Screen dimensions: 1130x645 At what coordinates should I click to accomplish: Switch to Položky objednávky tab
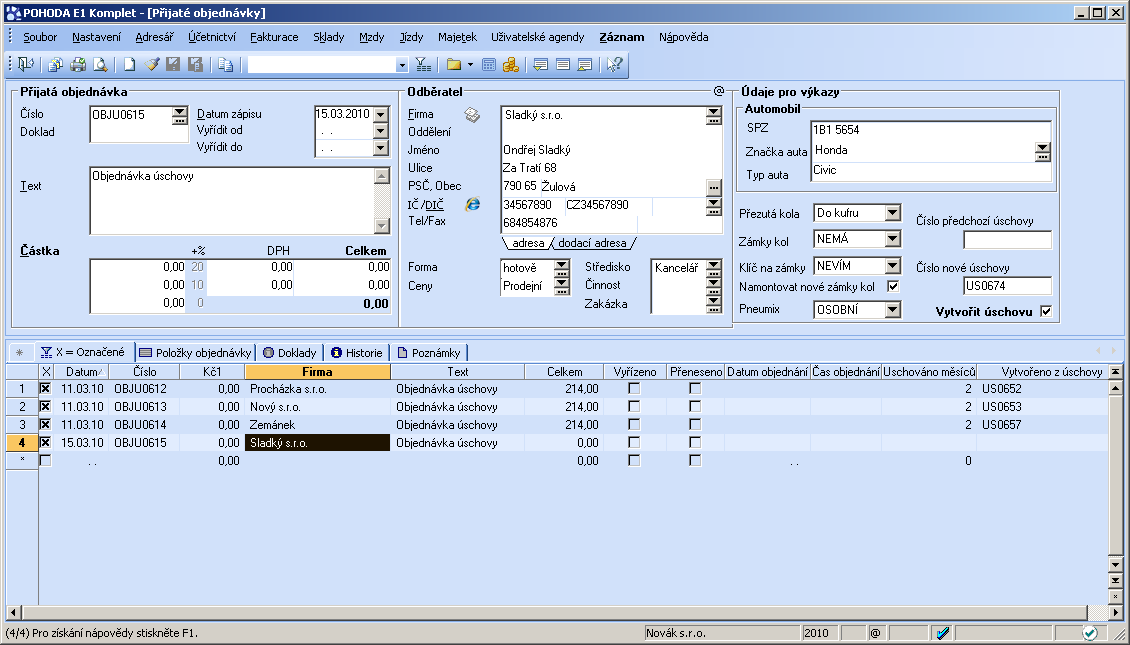point(195,352)
